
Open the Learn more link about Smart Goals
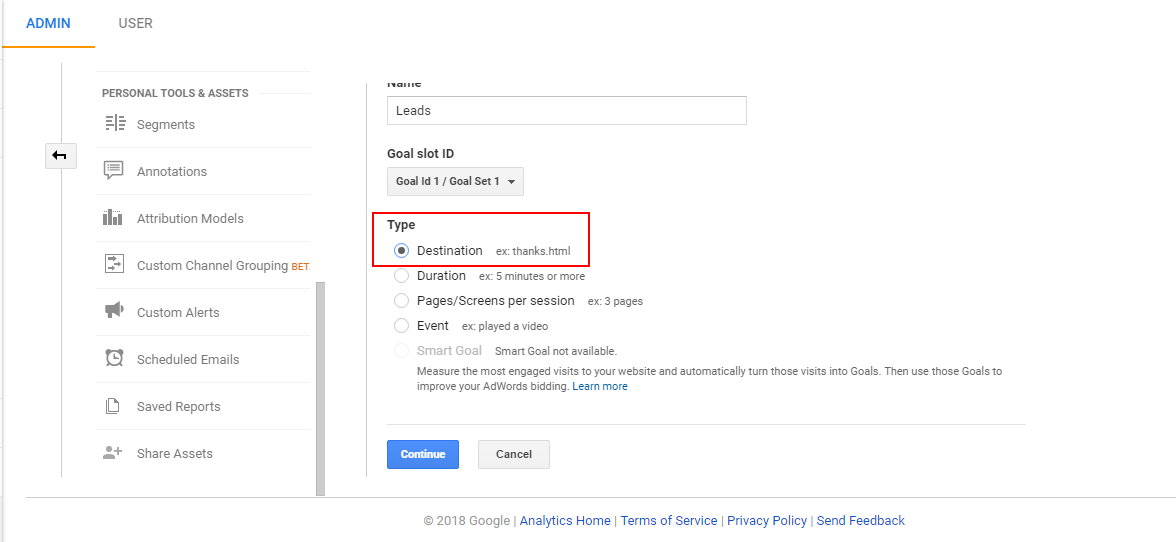pyautogui.click(x=600, y=386)
